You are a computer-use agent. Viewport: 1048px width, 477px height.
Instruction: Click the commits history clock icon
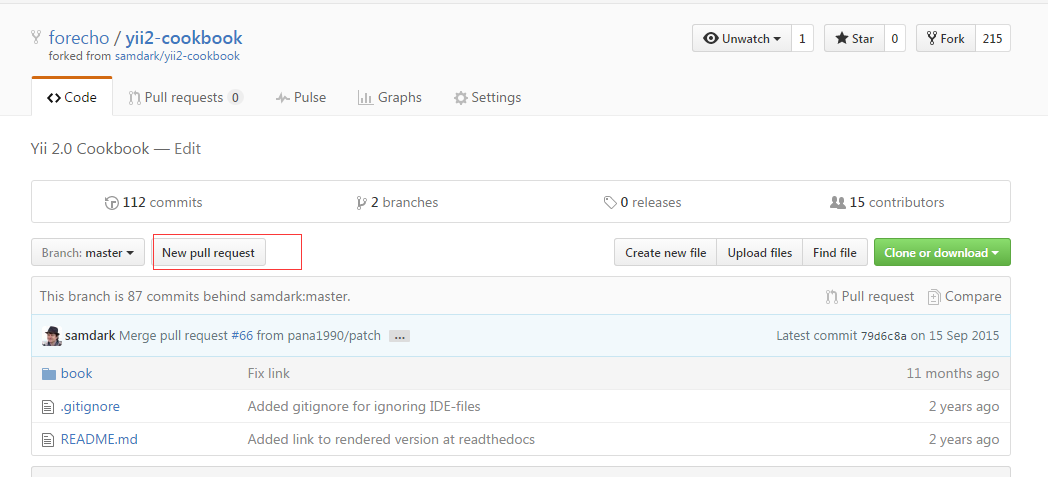point(112,202)
